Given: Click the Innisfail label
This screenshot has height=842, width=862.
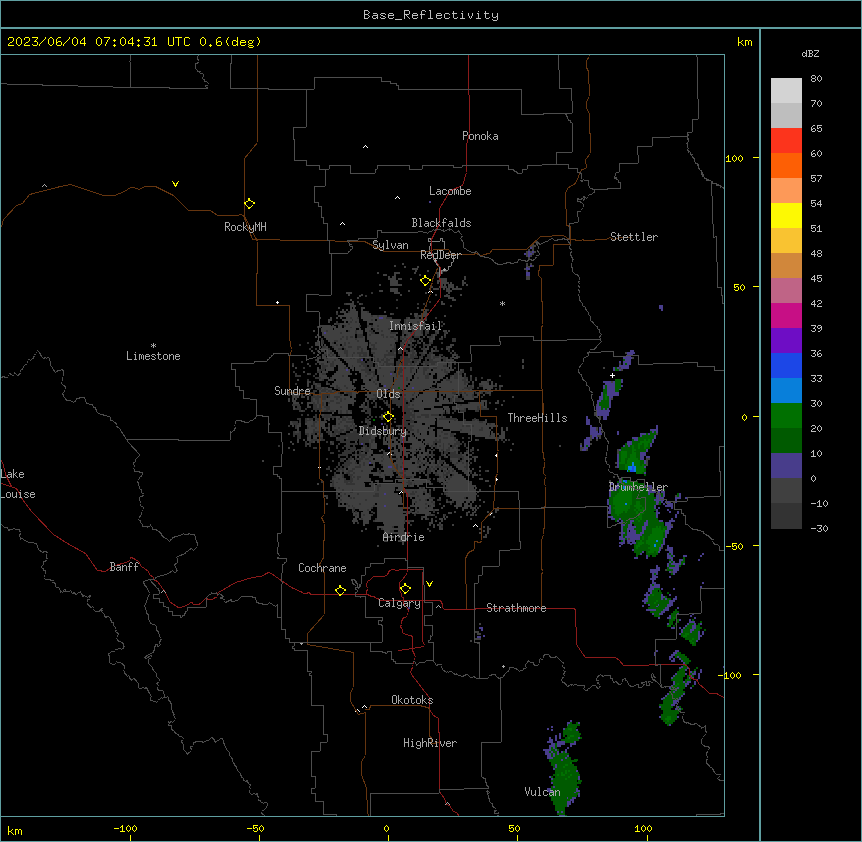Looking at the screenshot, I should click(x=416, y=326).
